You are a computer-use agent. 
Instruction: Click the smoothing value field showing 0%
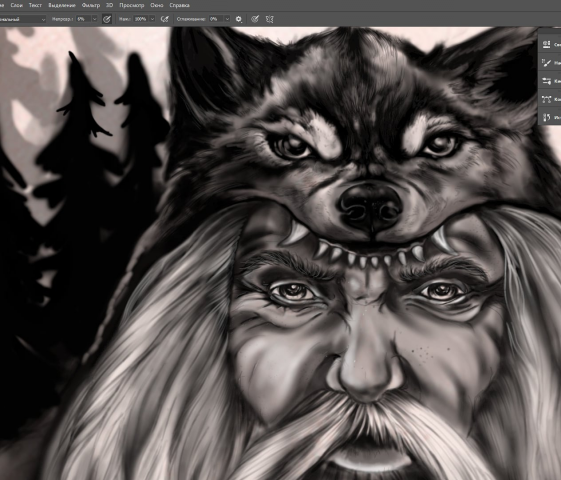click(x=216, y=19)
